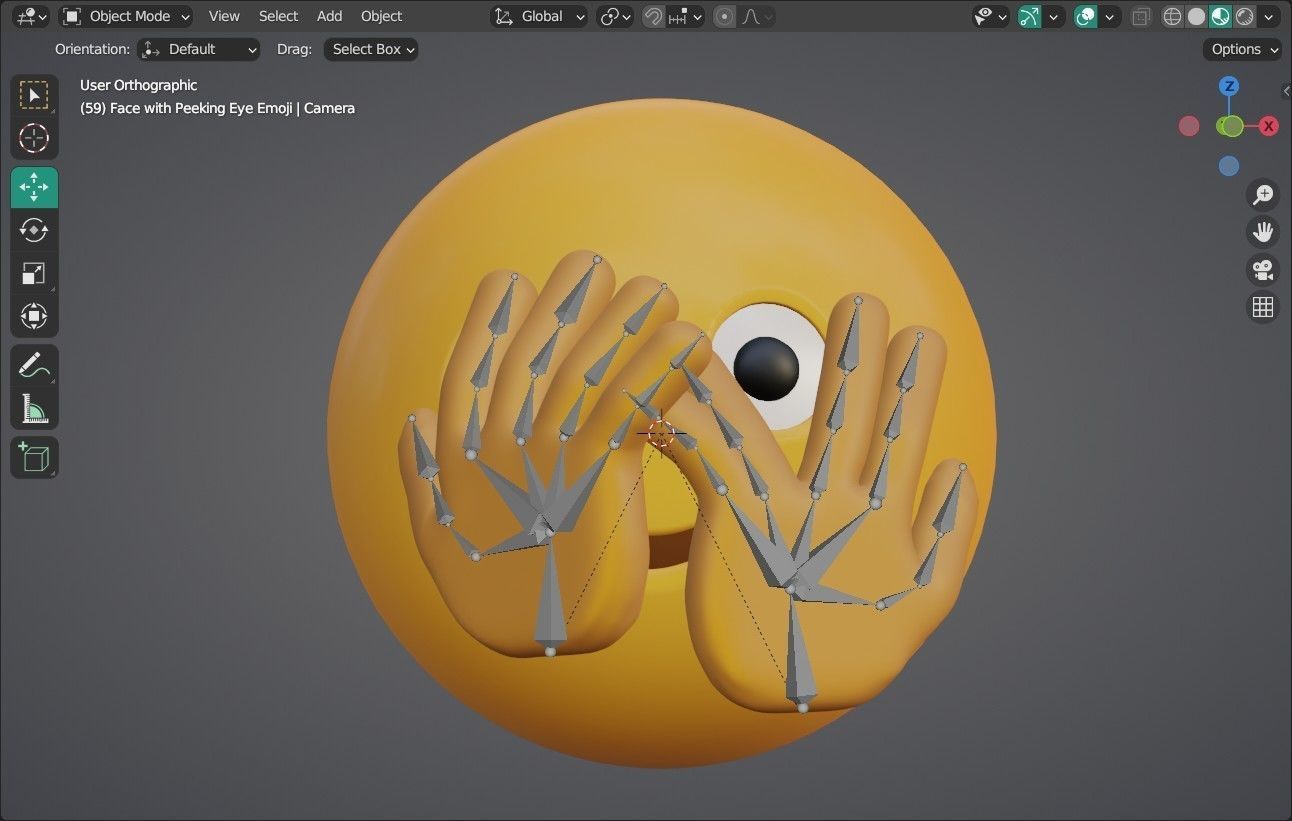Image resolution: width=1292 pixels, height=821 pixels.
Task: Click the zoom magnifier viewport icon
Action: [1263, 194]
